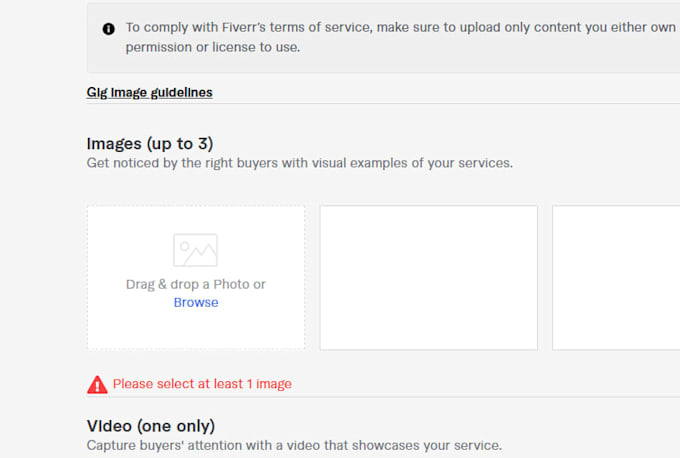This screenshot has width=680, height=458.
Task: Click the Browse link to upload a photo
Action: (x=196, y=302)
